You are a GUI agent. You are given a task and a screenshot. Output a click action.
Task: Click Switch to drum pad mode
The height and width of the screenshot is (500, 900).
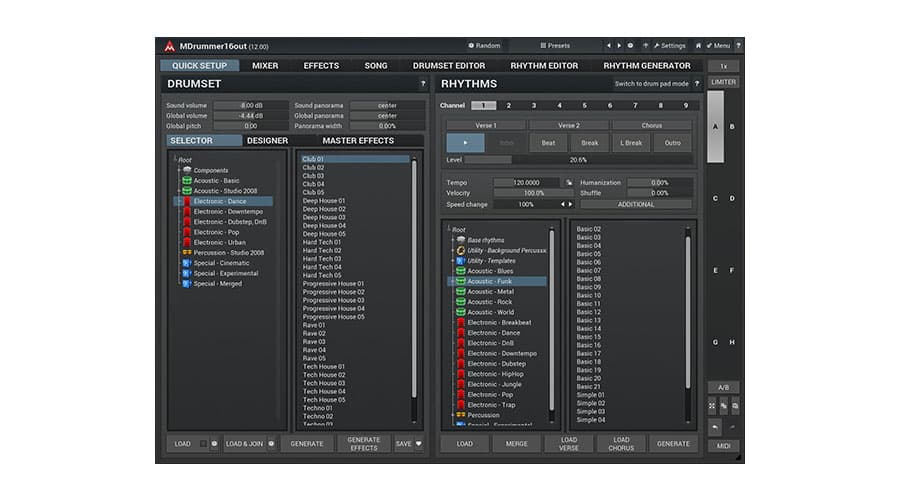coord(651,84)
